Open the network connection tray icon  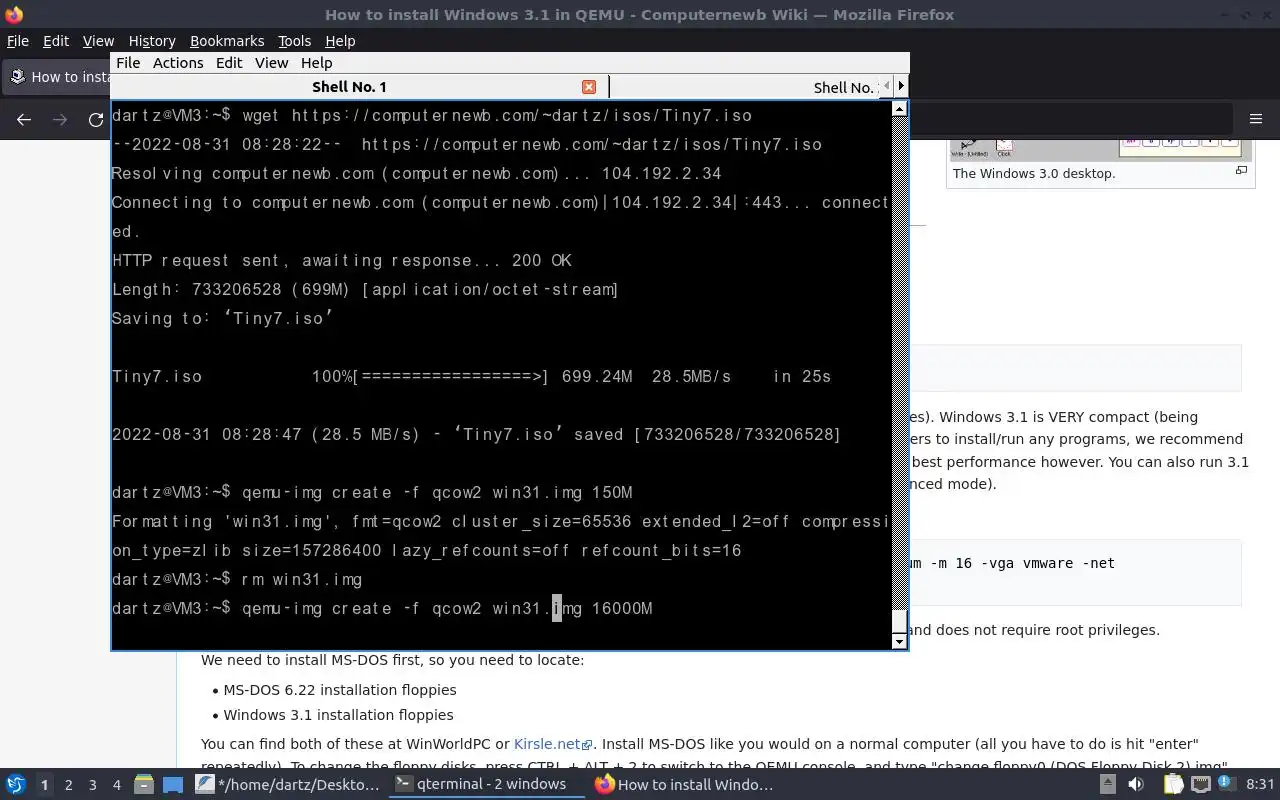[x=1201, y=785]
